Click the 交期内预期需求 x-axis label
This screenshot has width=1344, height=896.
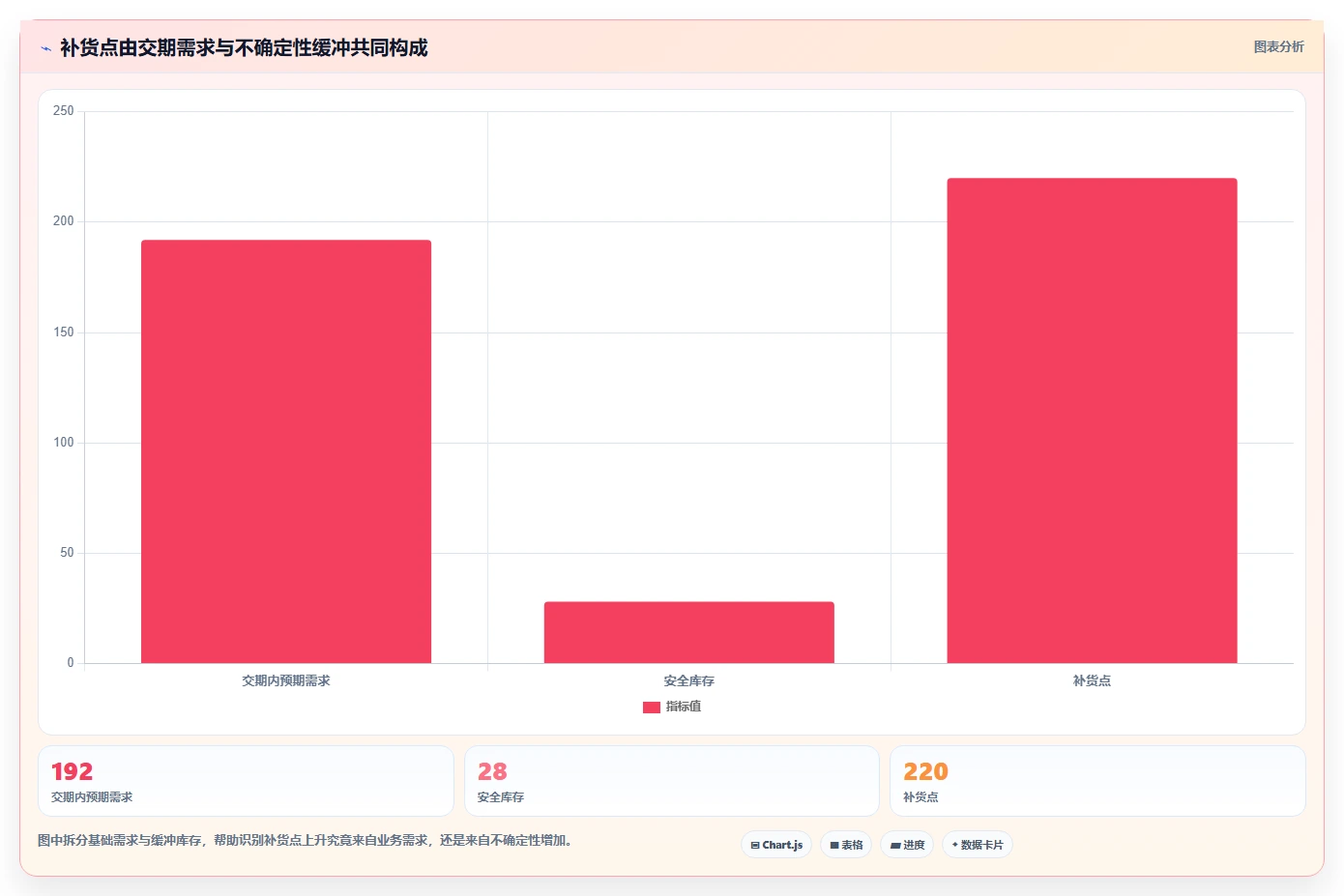286,681
